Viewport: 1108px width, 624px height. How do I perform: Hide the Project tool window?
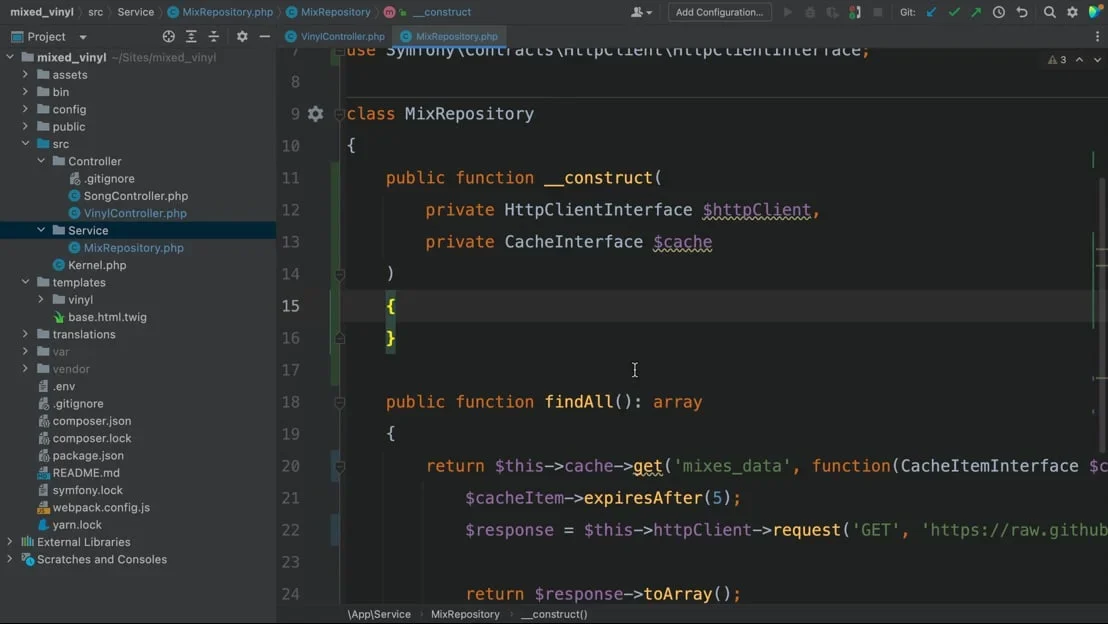[x=265, y=37]
